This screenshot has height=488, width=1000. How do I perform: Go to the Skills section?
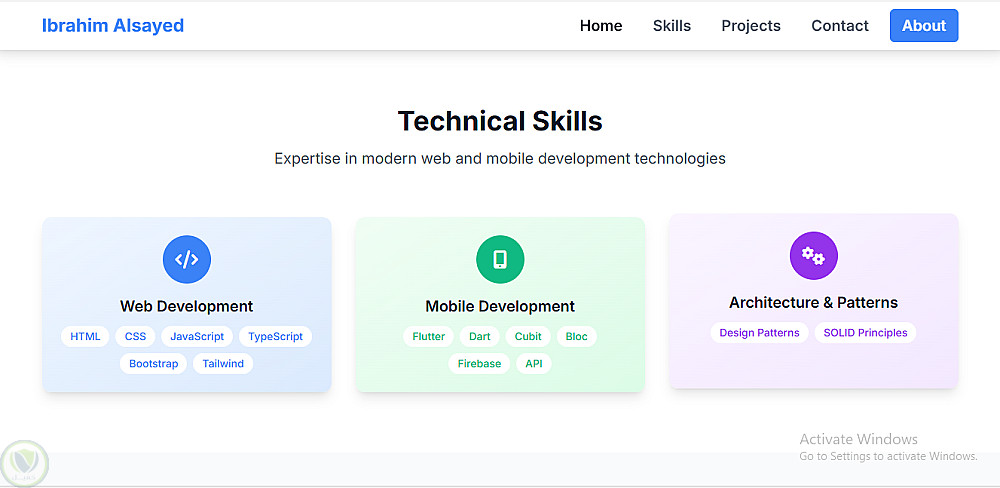pyautogui.click(x=672, y=26)
